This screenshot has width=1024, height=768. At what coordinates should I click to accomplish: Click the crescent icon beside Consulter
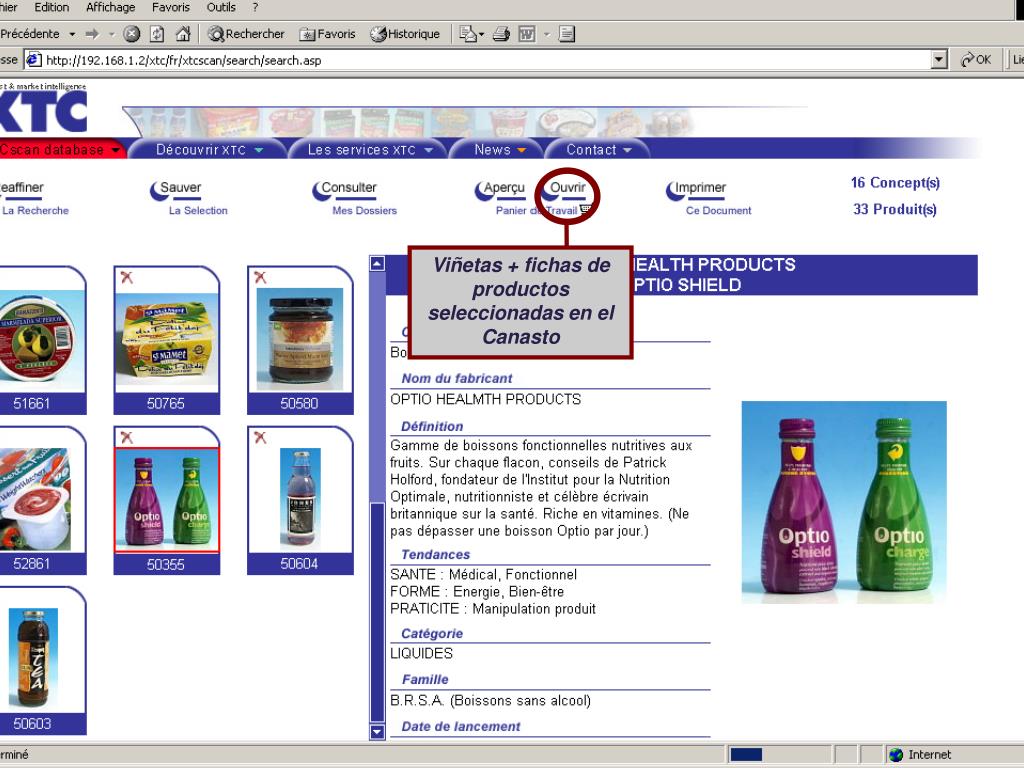[321, 191]
